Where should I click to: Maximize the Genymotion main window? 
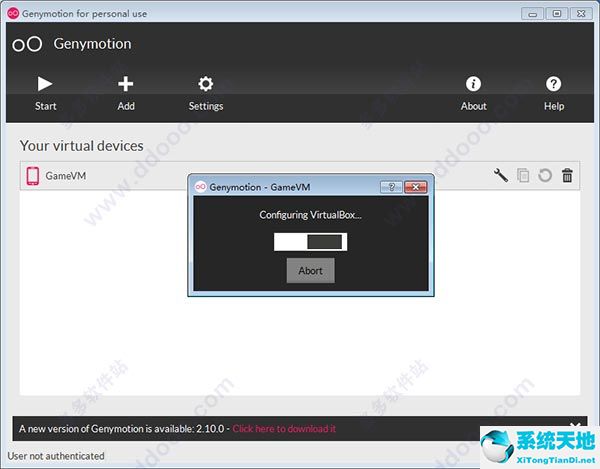coord(557,14)
